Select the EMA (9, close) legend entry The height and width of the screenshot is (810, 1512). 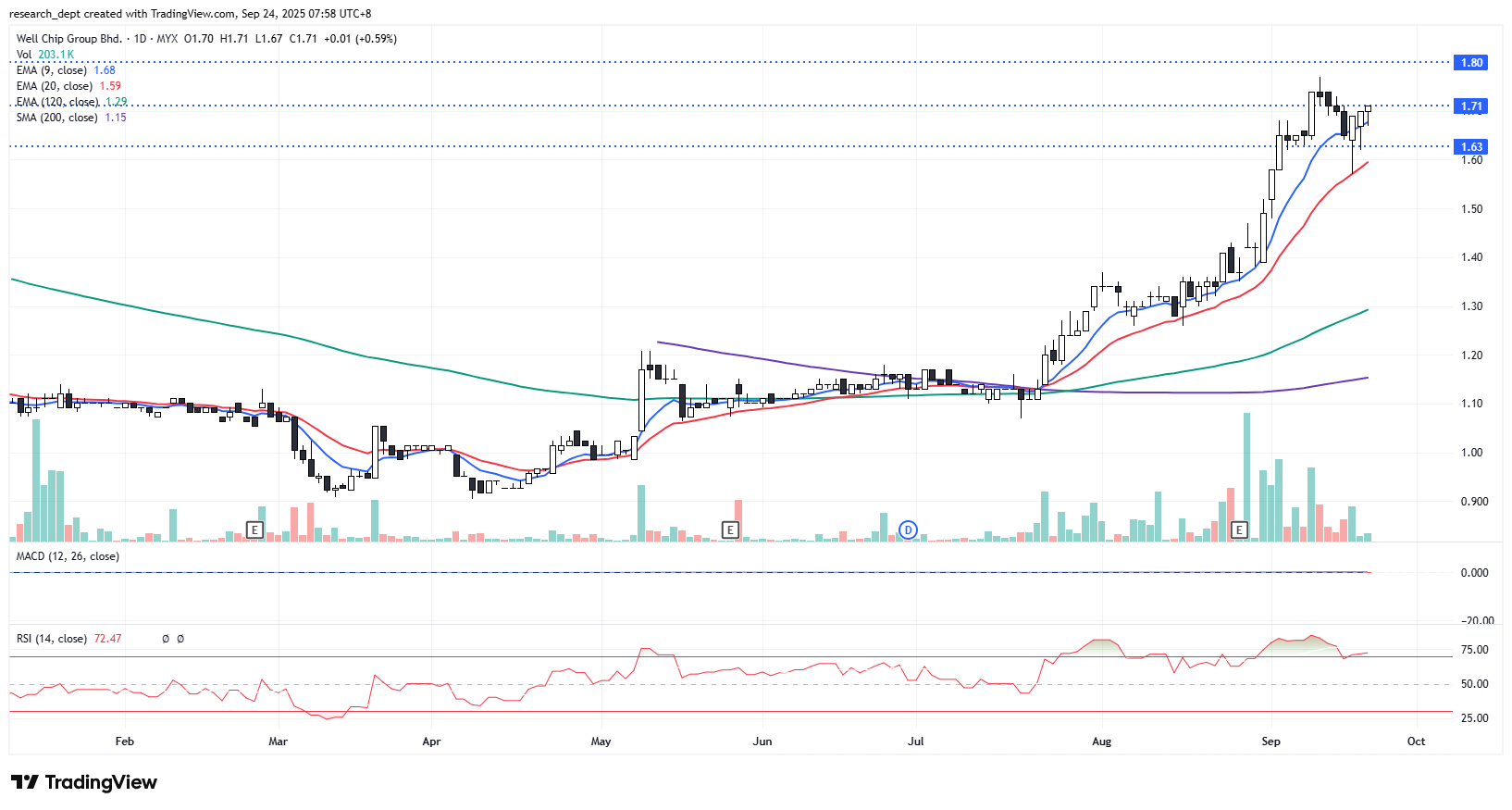click(52, 70)
